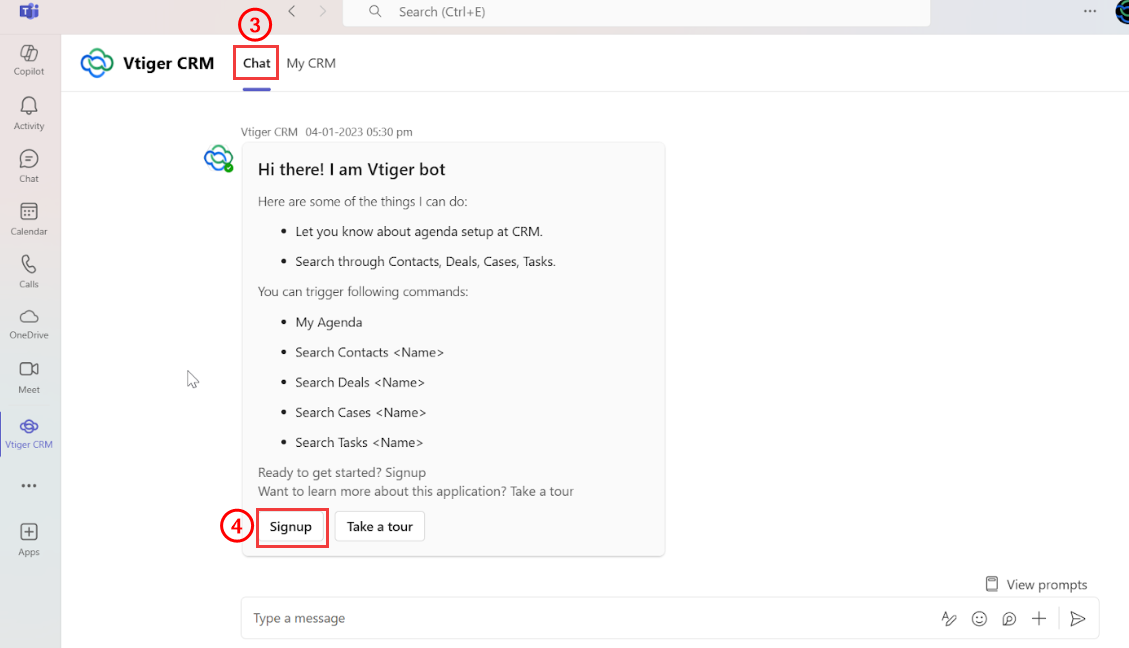Image resolution: width=1129 pixels, height=648 pixels.
Task: Switch to the Chat tab
Action: point(256,63)
